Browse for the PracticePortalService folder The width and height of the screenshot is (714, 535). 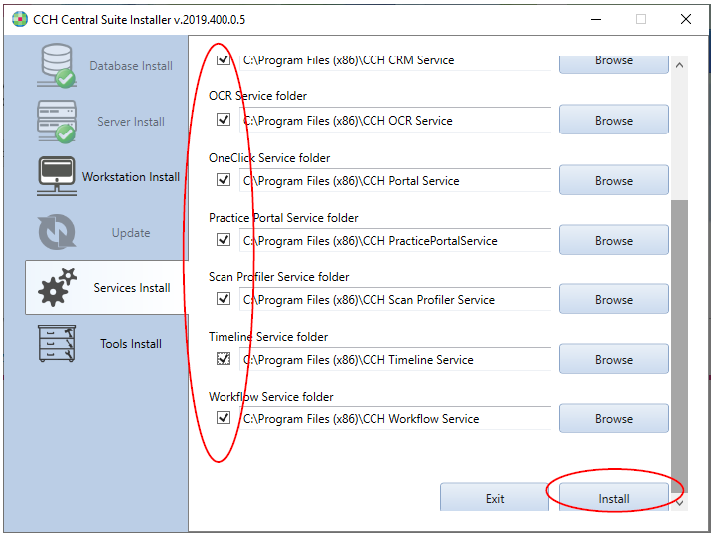pyautogui.click(x=613, y=240)
